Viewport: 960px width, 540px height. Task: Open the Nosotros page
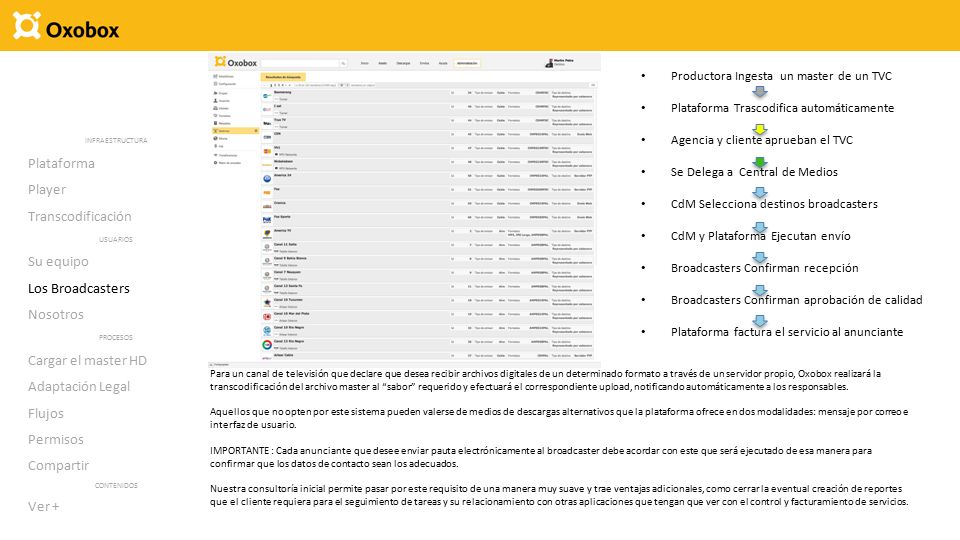click(x=56, y=315)
